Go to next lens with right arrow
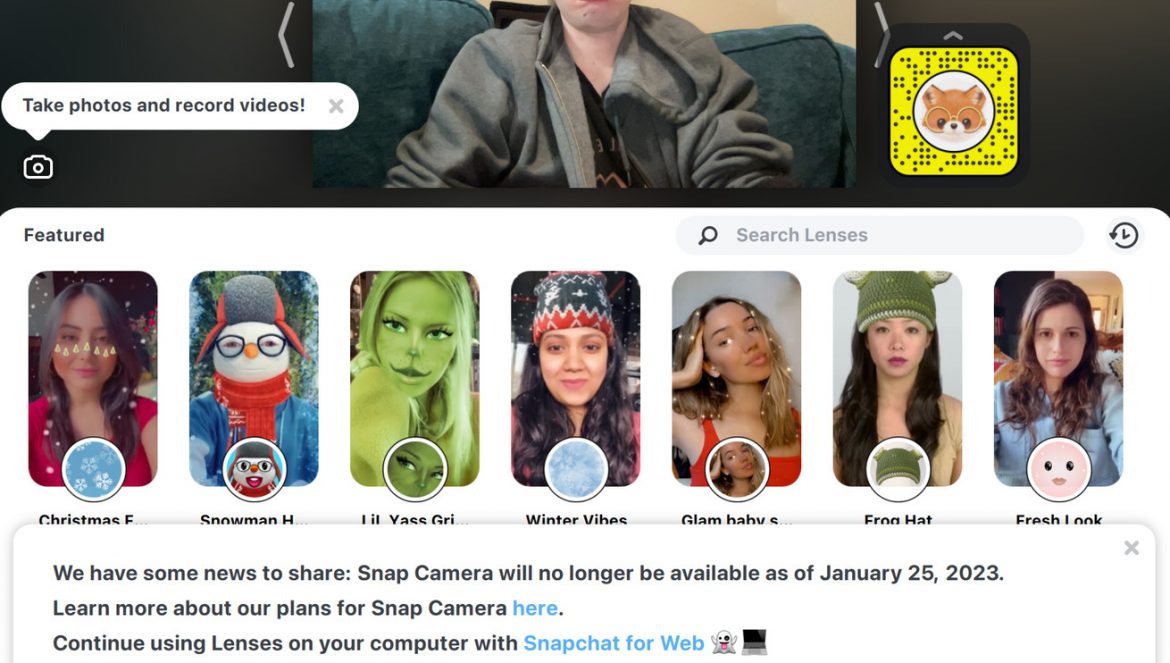 [x=881, y=34]
